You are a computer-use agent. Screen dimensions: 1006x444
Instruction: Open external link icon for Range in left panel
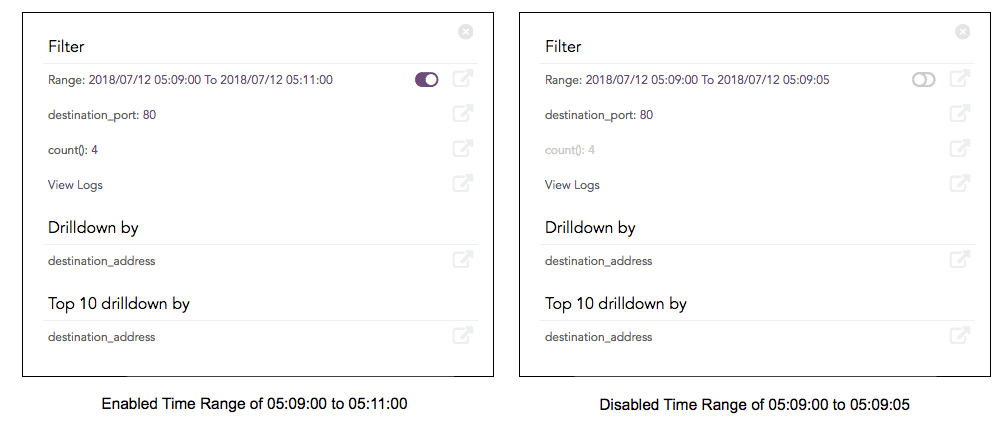coord(462,79)
